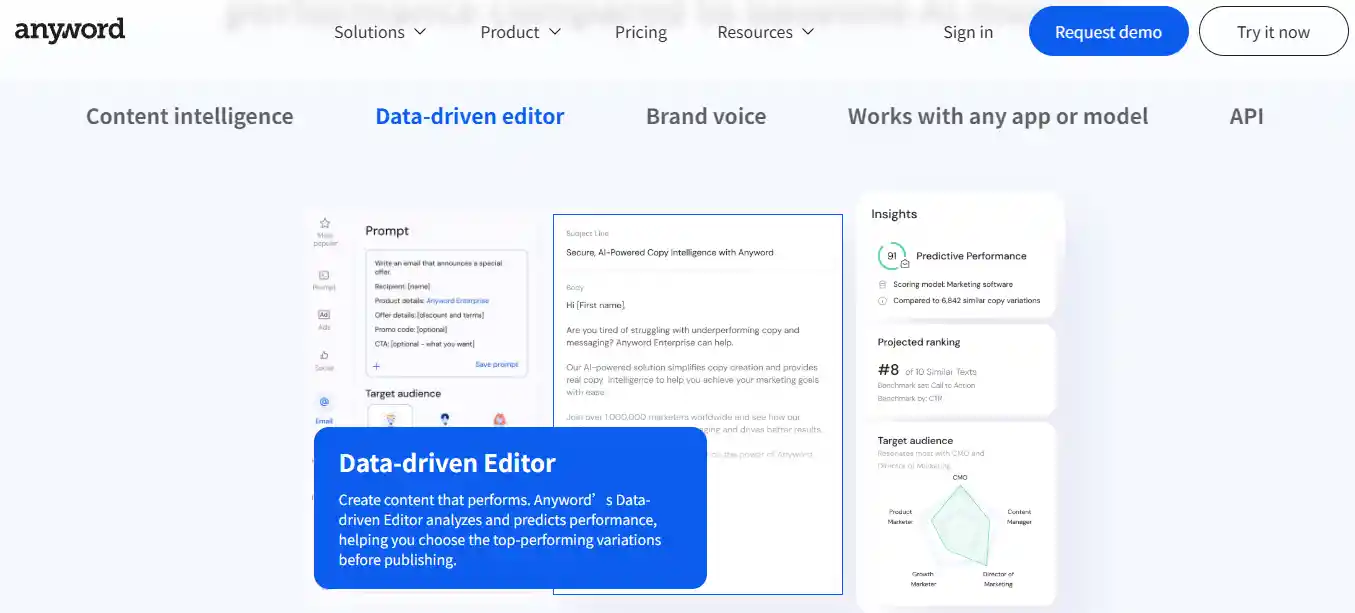
Task: Select the Data-driven editor tab
Action: tap(470, 116)
